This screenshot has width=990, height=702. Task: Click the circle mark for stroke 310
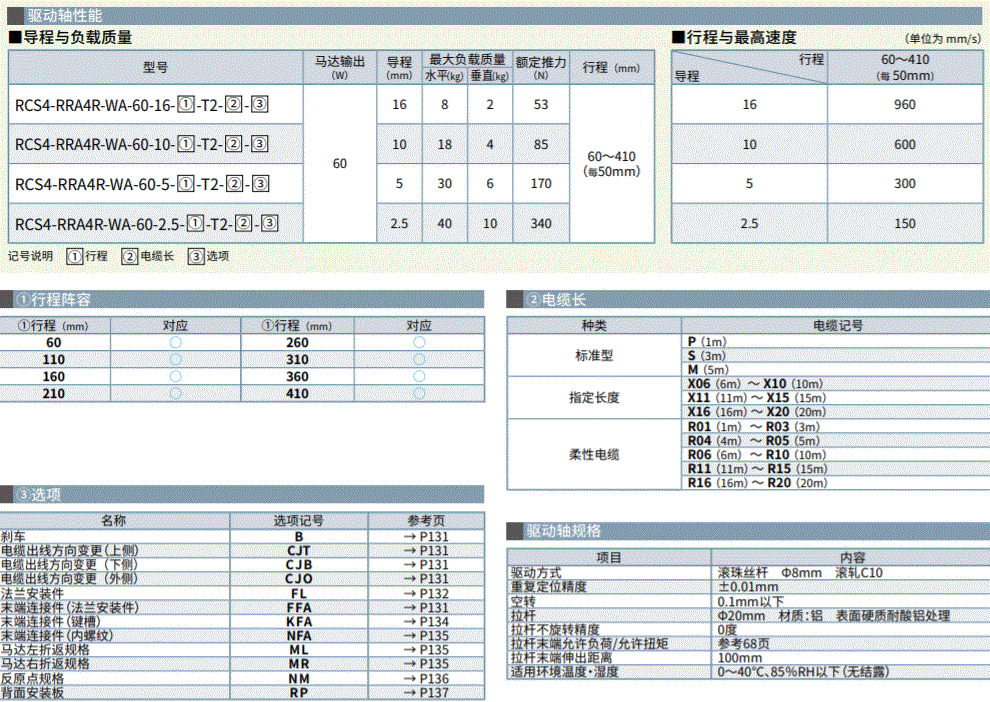419,359
